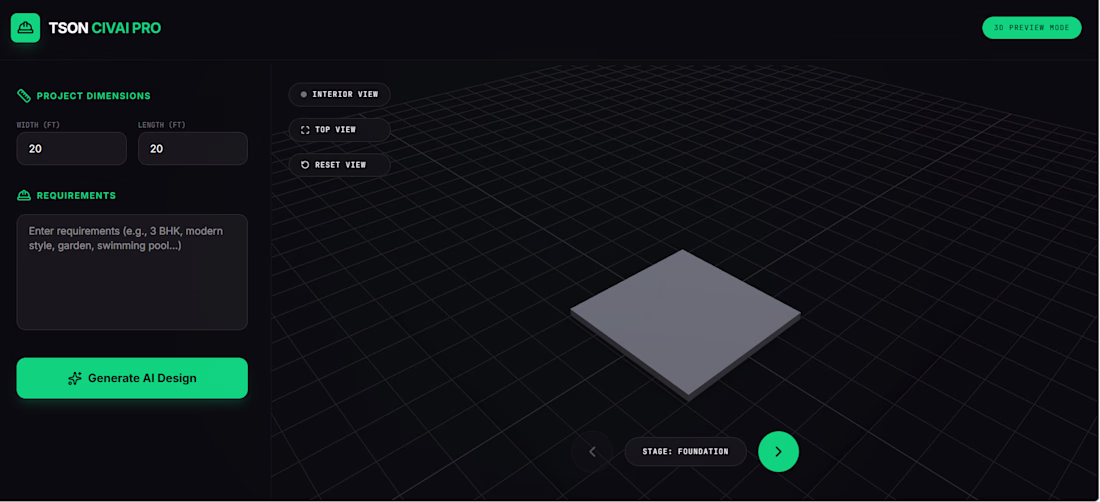Go to the previous construction stage
This screenshot has height=502, width=1100.
pos(592,452)
